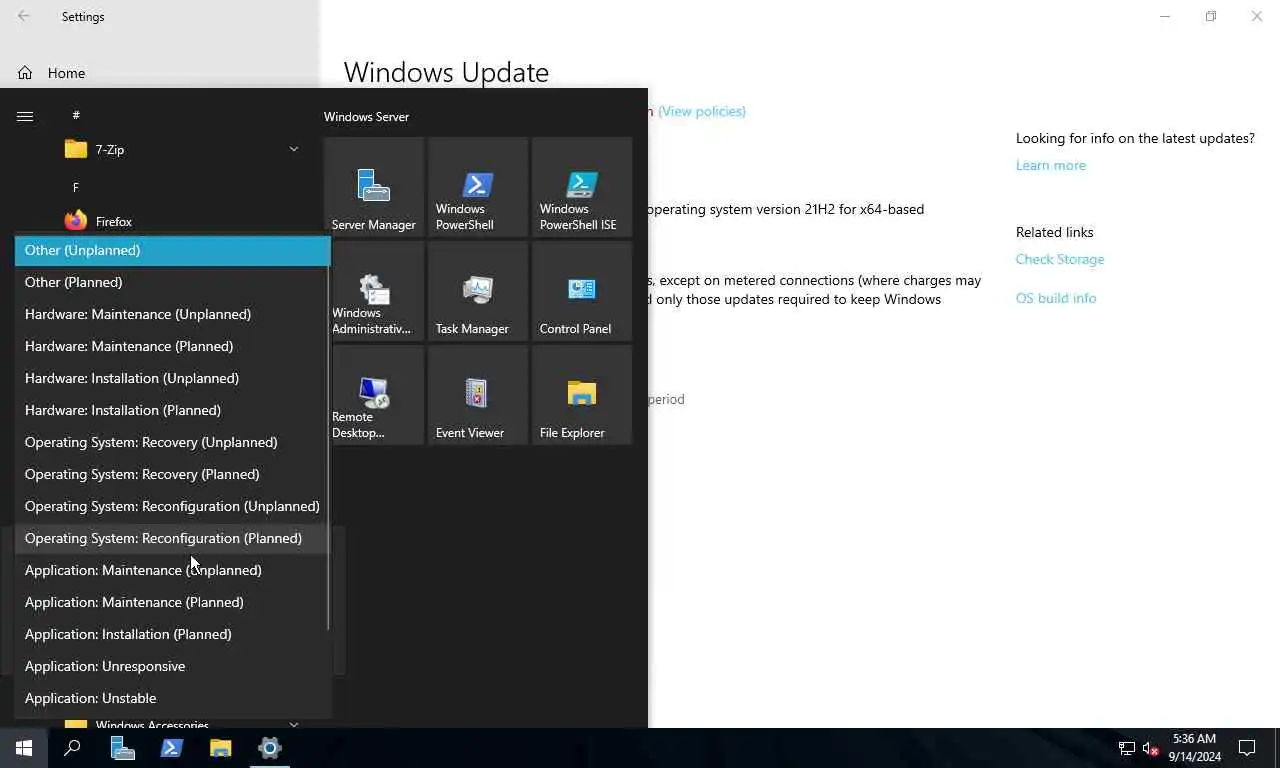The height and width of the screenshot is (768, 1280).
Task: Open the Check Storage link
Action: [1060, 259]
